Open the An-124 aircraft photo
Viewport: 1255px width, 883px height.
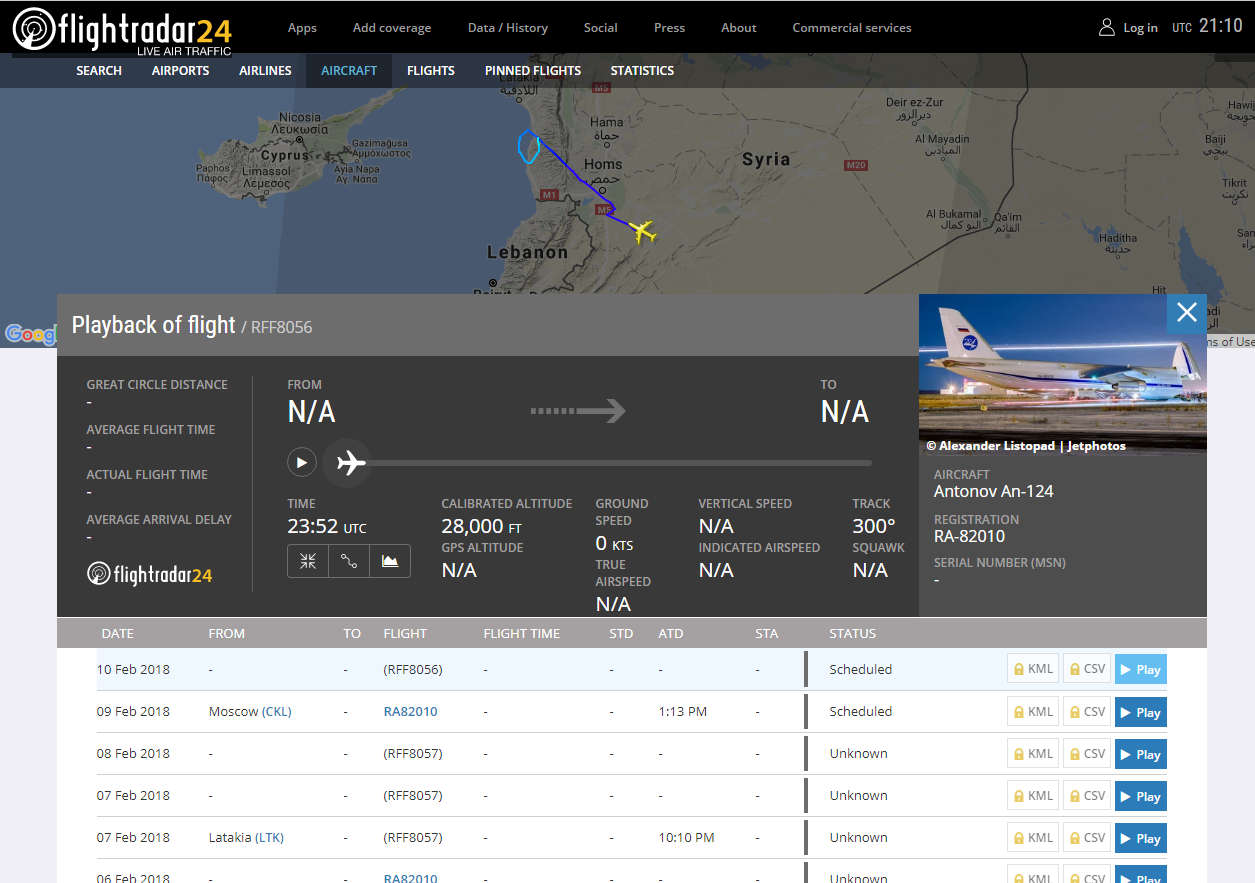pos(1063,374)
